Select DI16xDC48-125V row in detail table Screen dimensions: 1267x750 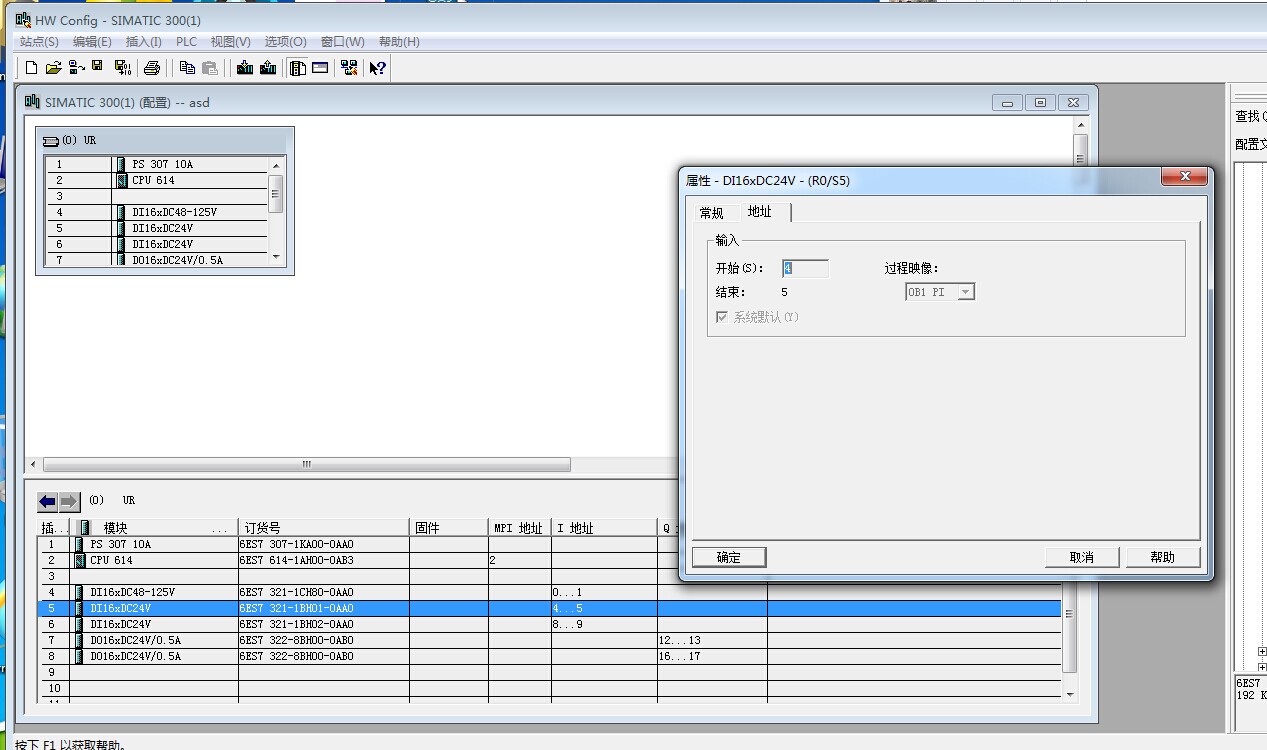click(x=550, y=592)
